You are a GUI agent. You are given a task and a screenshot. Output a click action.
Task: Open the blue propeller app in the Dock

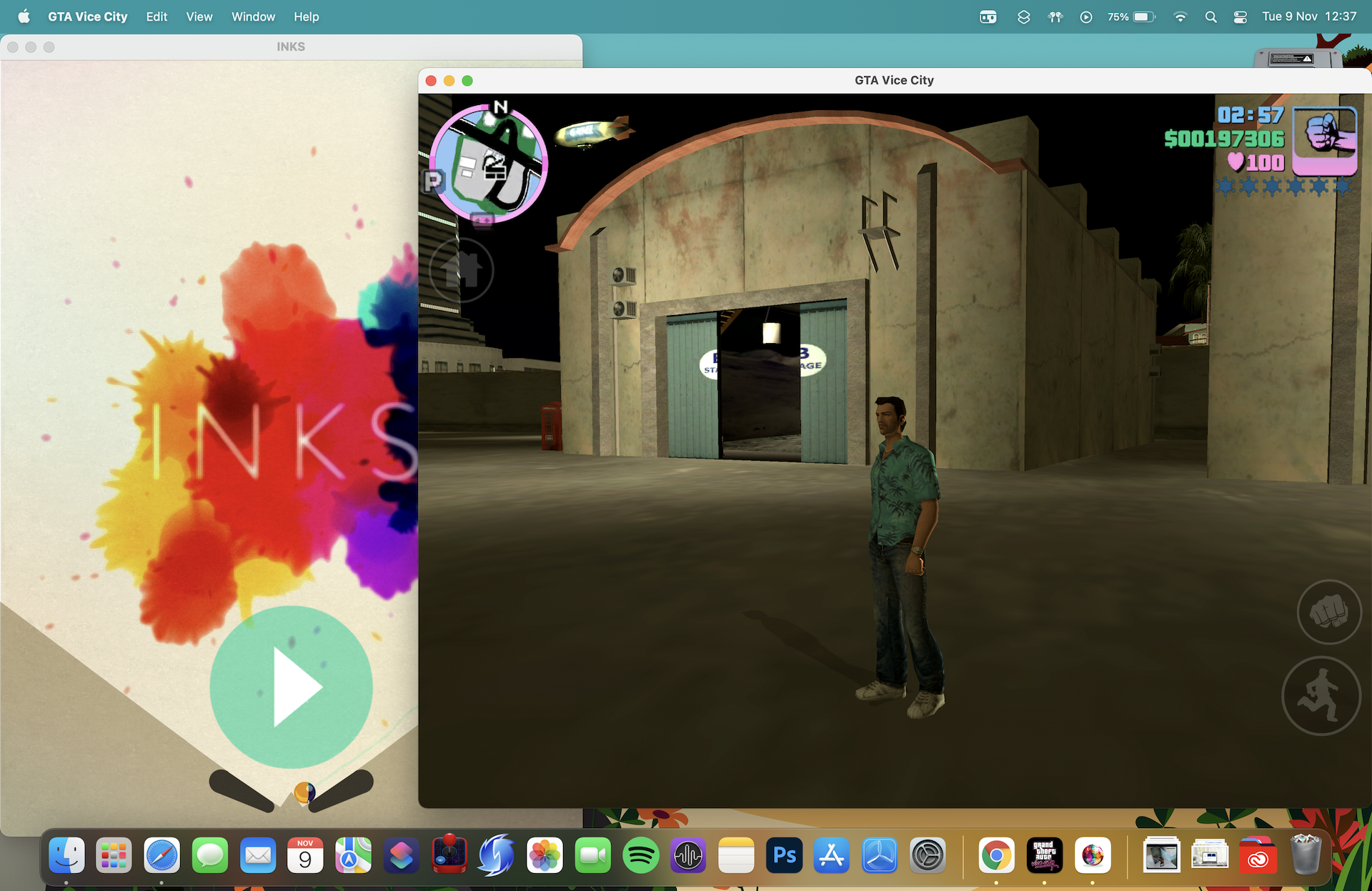tap(880, 855)
